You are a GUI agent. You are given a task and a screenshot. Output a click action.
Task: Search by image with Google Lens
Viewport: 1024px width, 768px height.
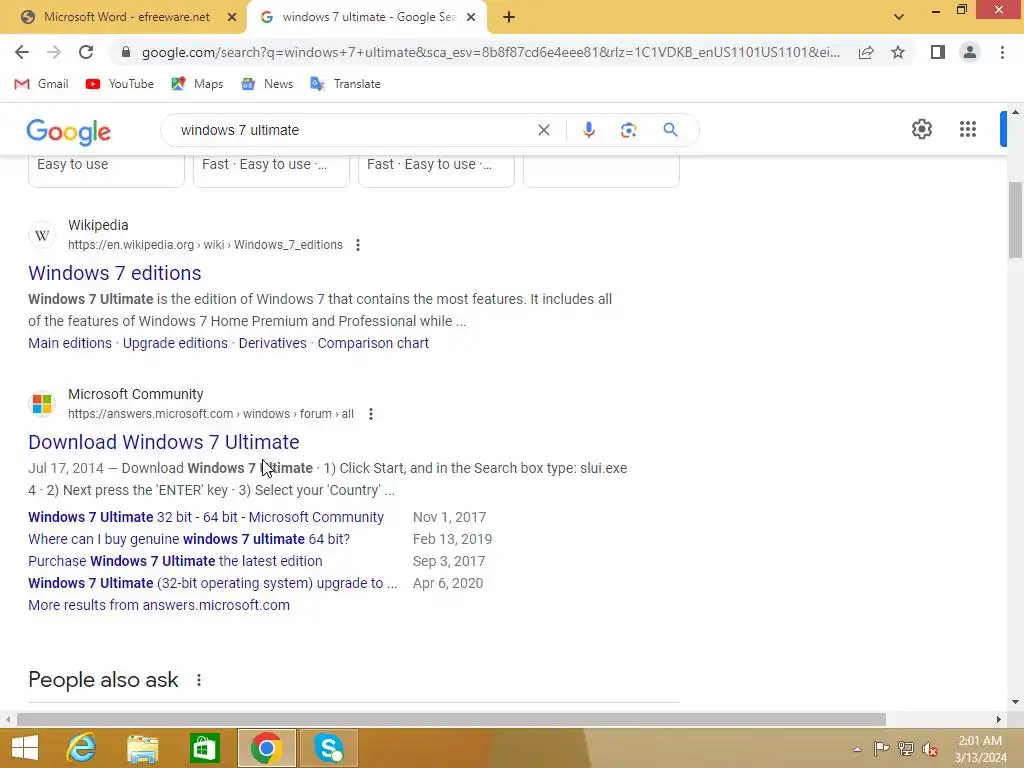click(628, 130)
